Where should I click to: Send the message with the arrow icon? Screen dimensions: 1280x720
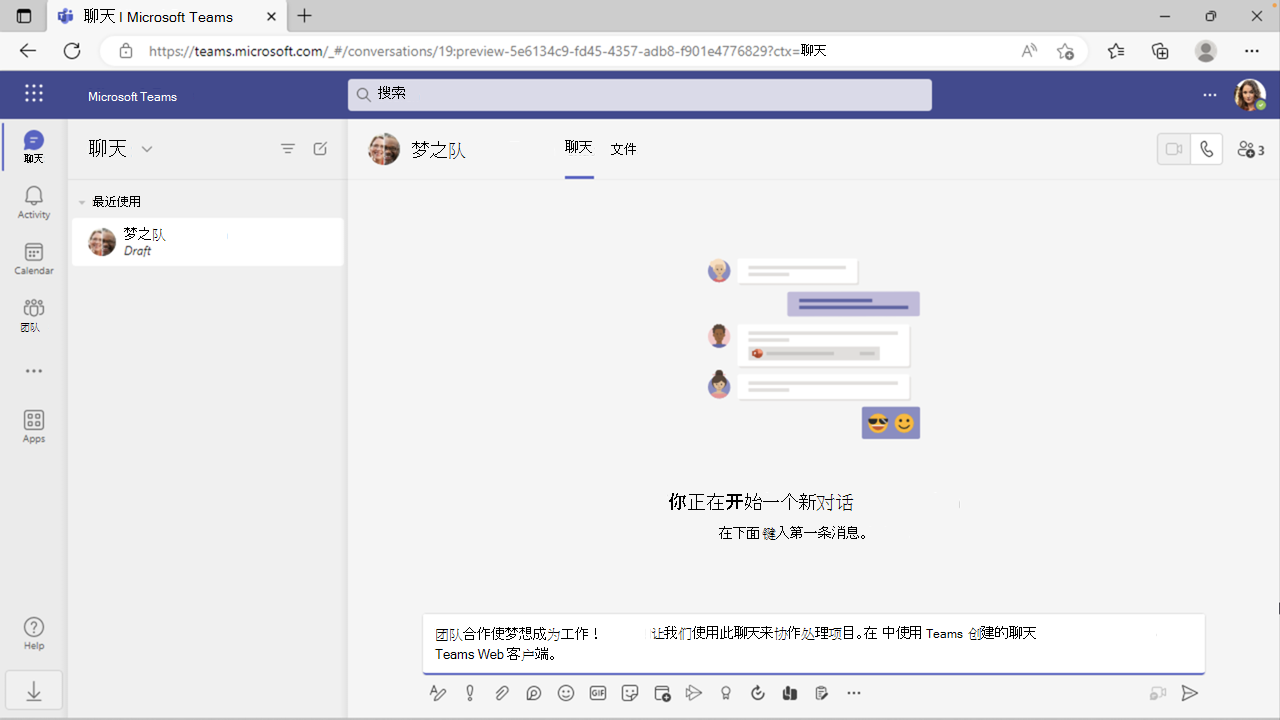pyautogui.click(x=1190, y=693)
